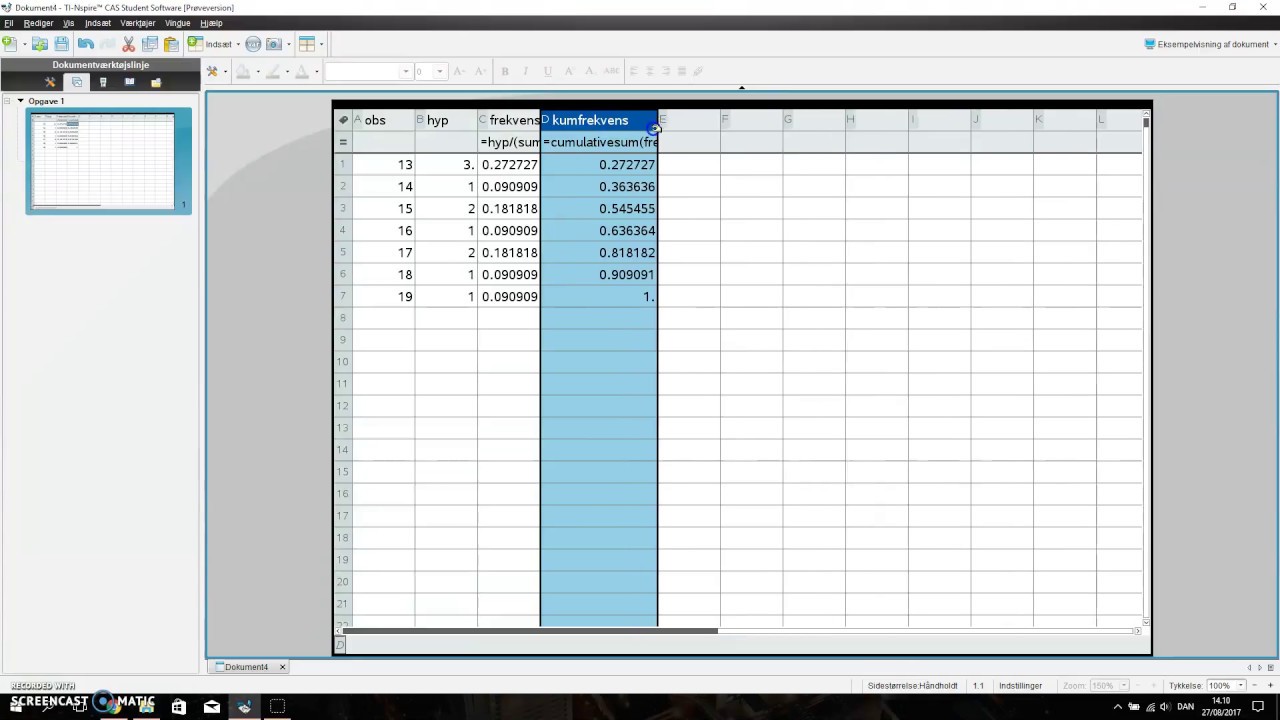Select the page sorter tab icon
1280x720 pixels.
coord(77,82)
